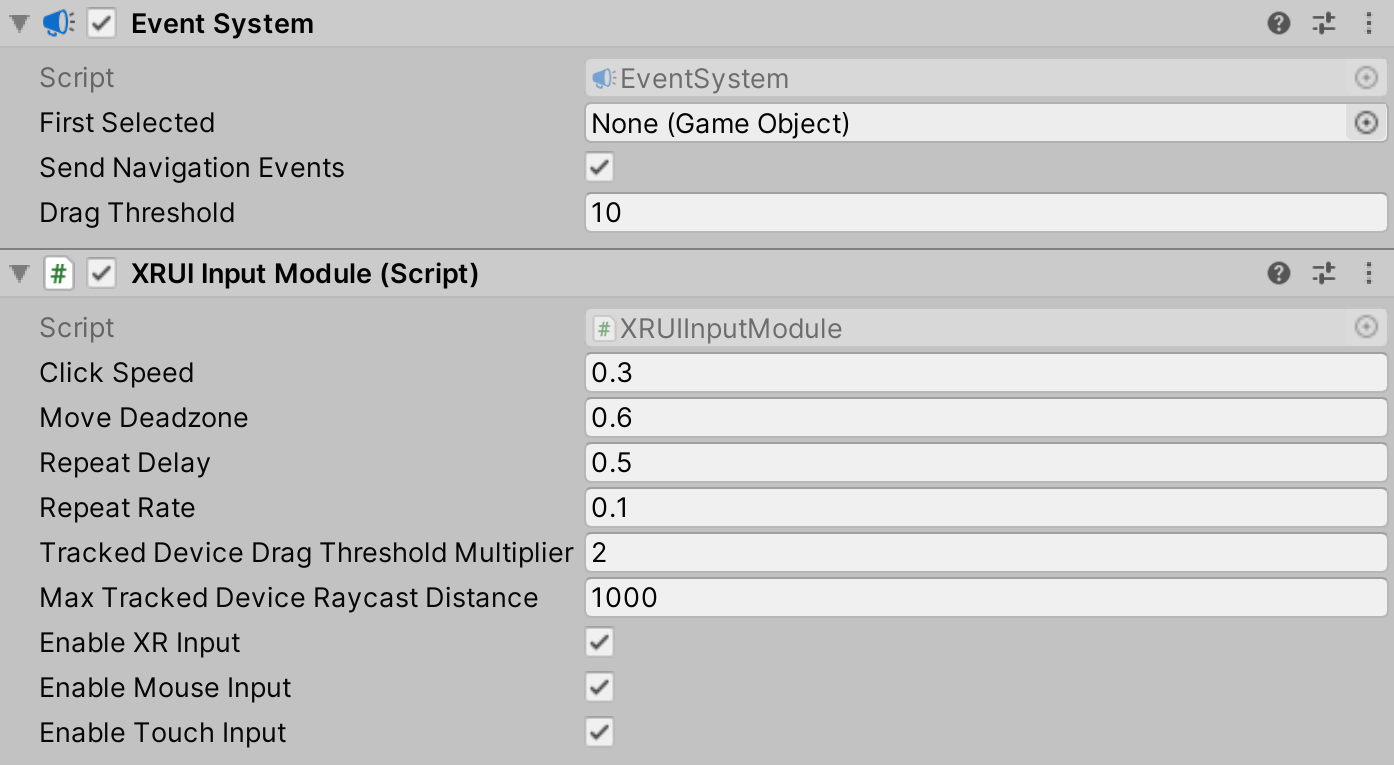Click the C# script icon on XRUI Input Module
Image resolution: width=1394 pixels, height=765 pixels.
click(x=60, y=273)
